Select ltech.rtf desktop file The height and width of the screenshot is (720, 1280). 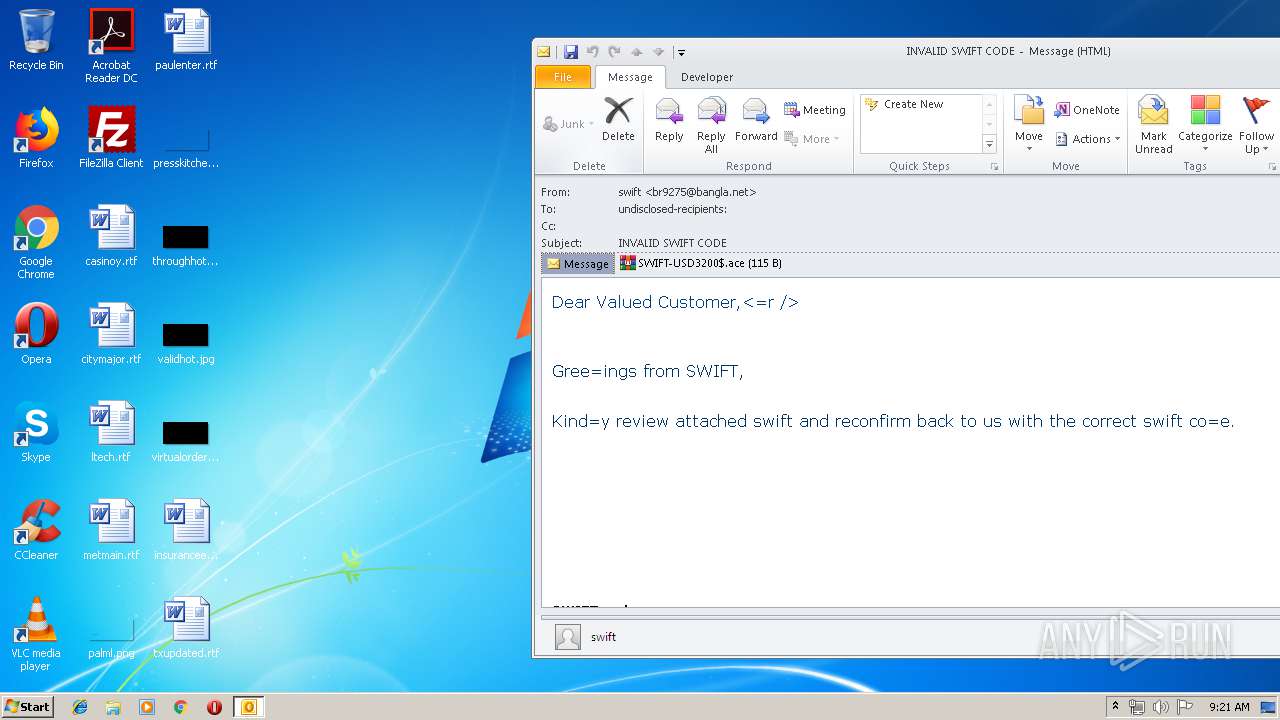[x=111, y=432]
